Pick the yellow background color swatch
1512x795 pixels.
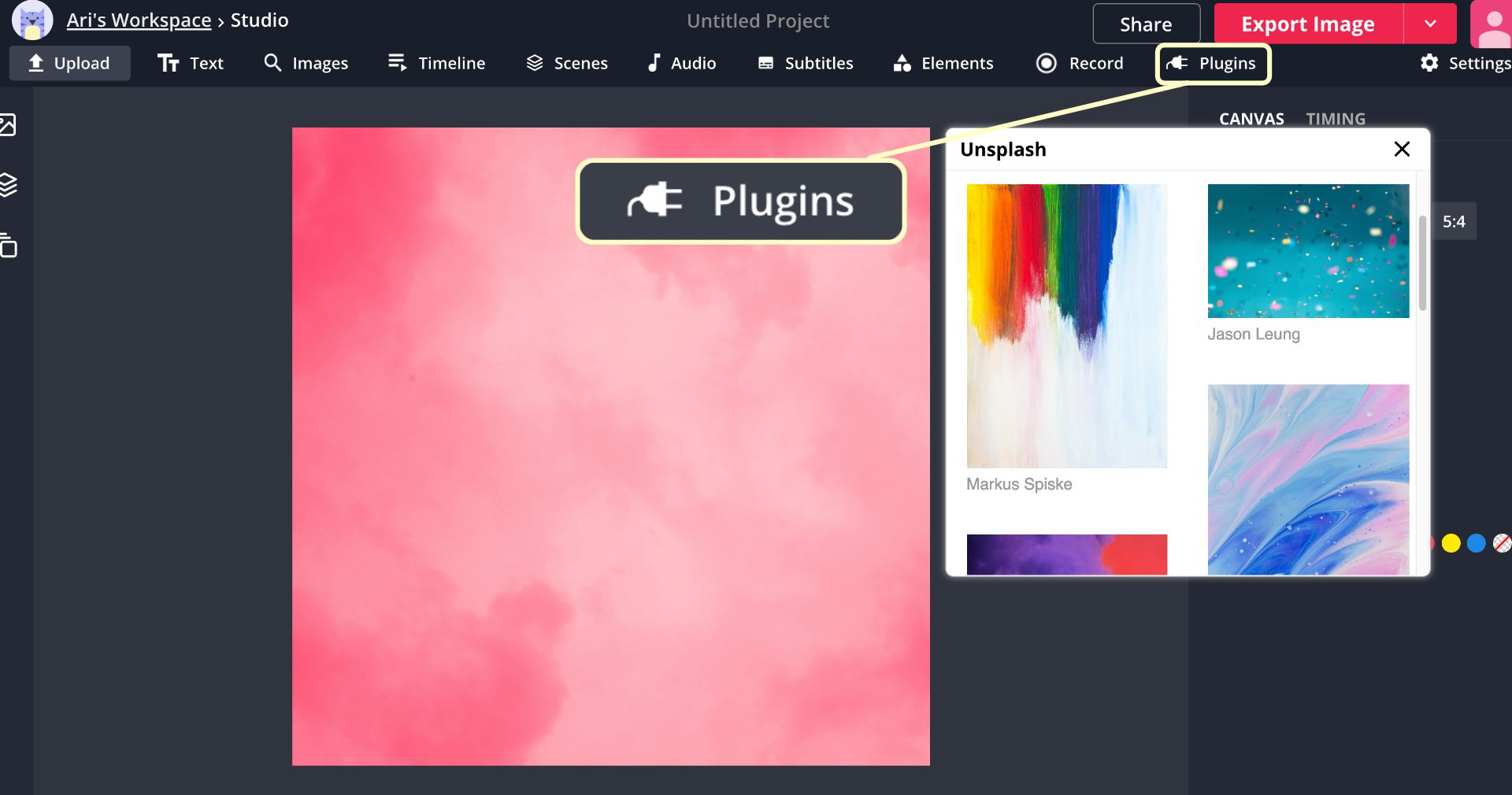tap(1451, 543)
